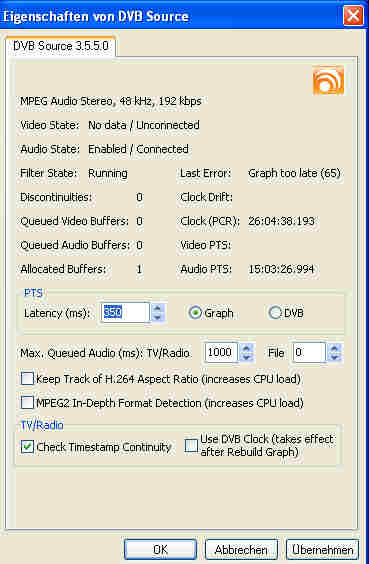Confirm with the OK button

[160, 550]
